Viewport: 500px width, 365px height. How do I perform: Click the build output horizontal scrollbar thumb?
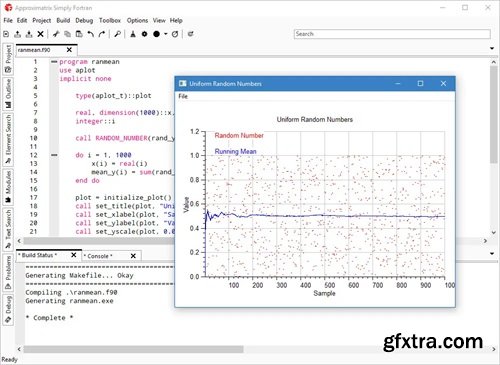(133, 349)
